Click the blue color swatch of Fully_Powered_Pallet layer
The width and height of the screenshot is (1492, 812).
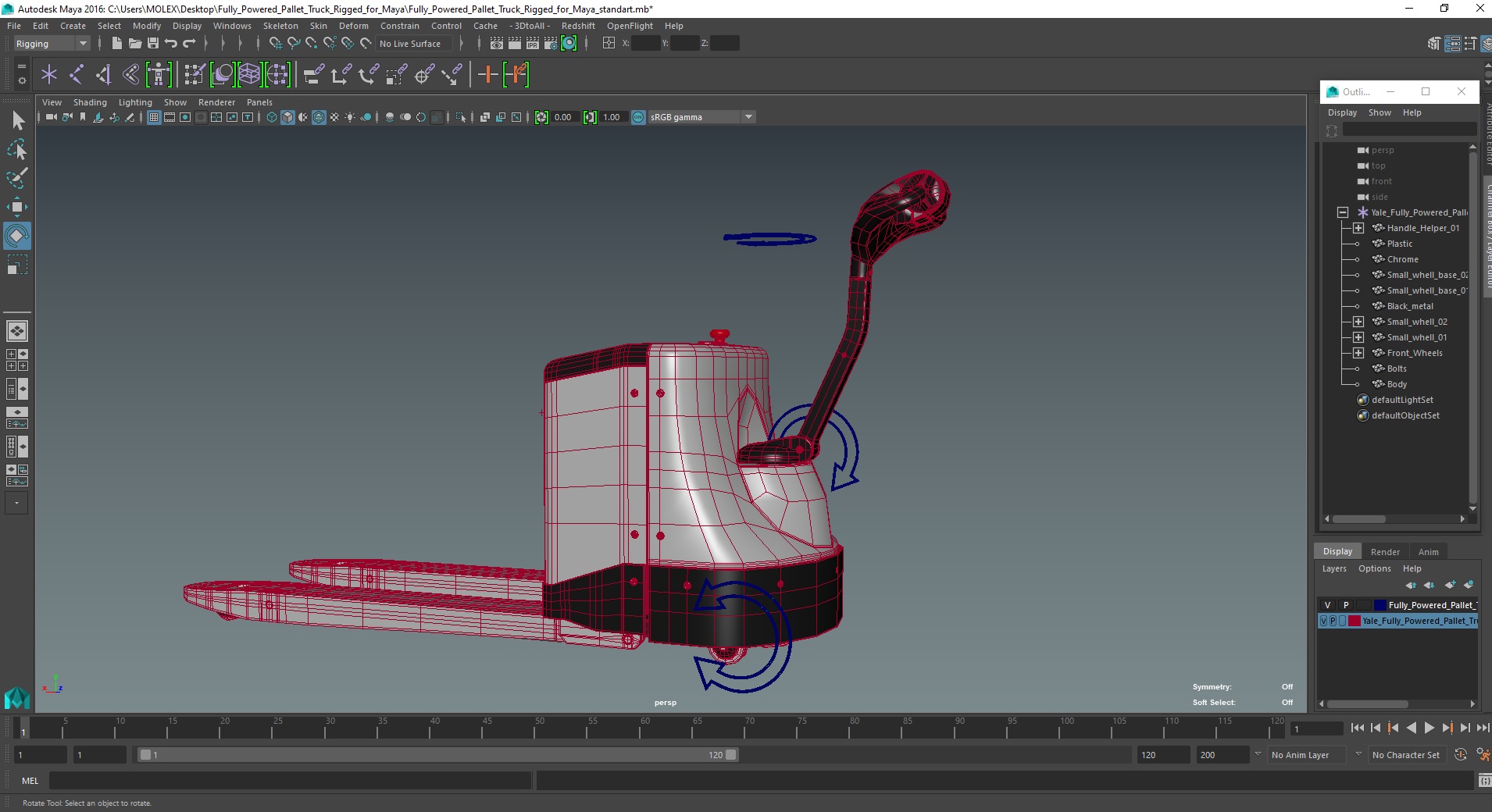[1380, 605]
